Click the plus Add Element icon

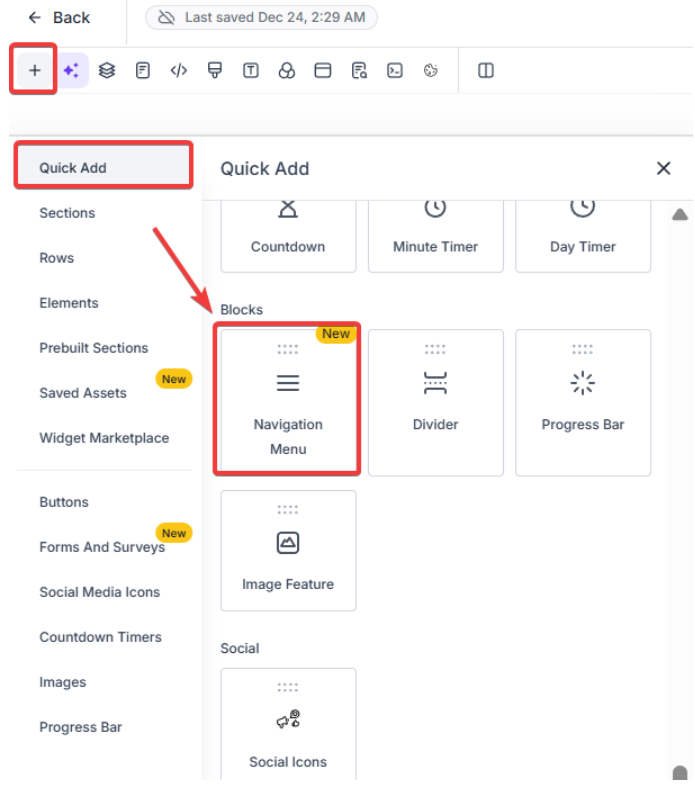[x=34, y=70]
